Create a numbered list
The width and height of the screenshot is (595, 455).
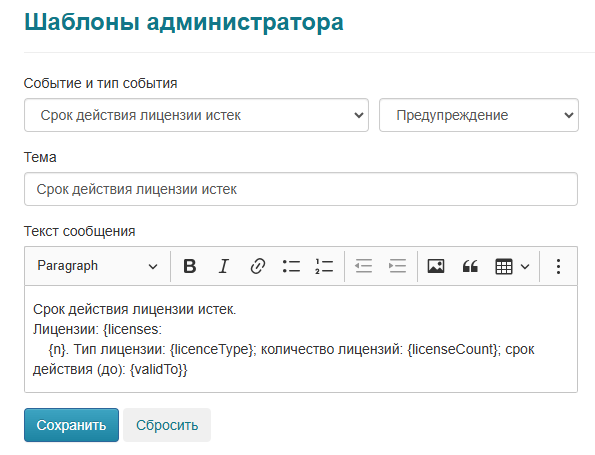324,266
